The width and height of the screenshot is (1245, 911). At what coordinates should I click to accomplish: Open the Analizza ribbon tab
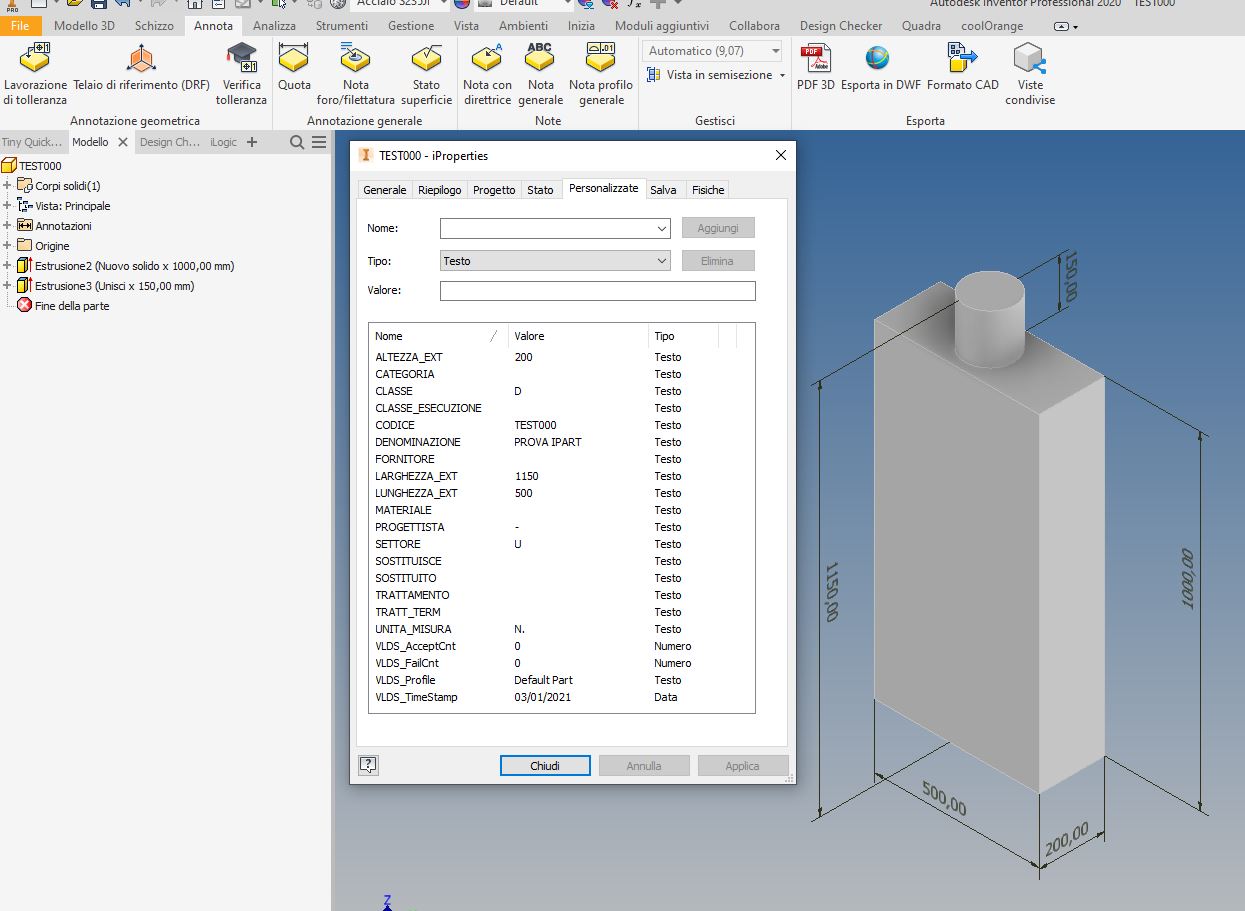[274, 26]
